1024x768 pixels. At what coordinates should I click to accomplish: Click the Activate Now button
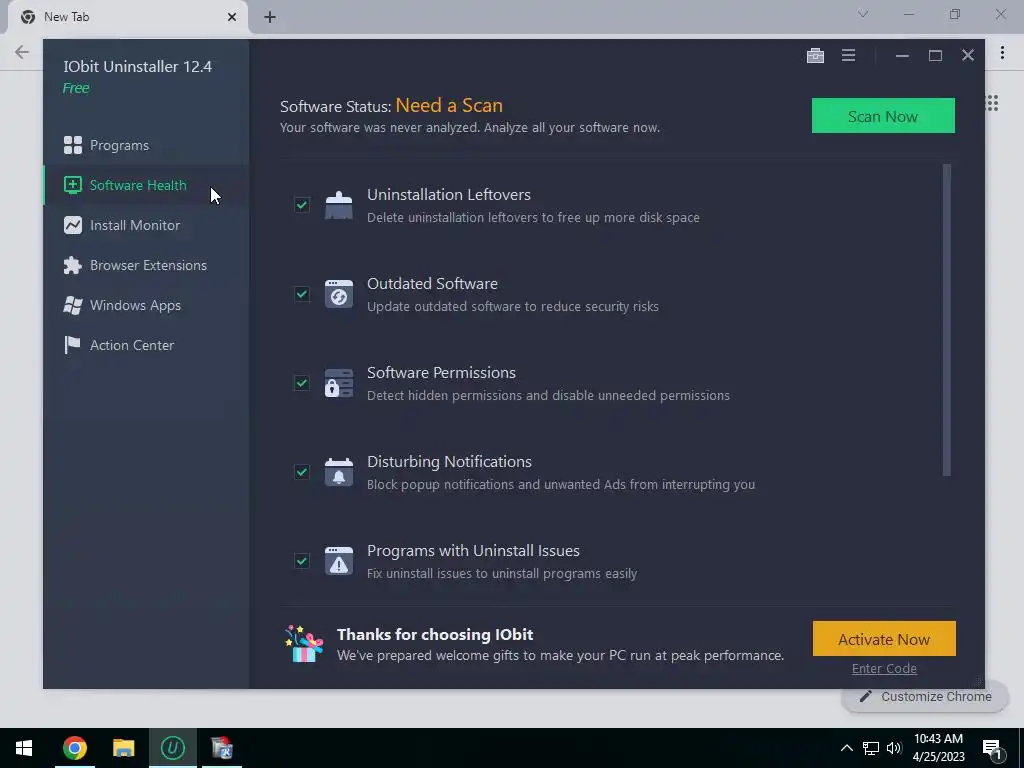tap(884, 639)
